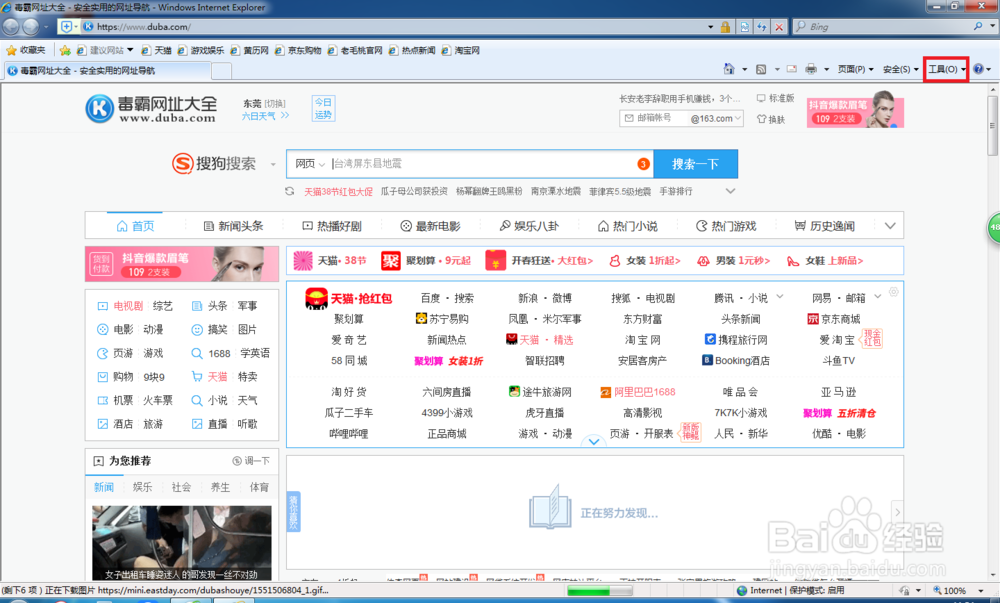Click the security lock icon in the address bar

pos(725,27)
